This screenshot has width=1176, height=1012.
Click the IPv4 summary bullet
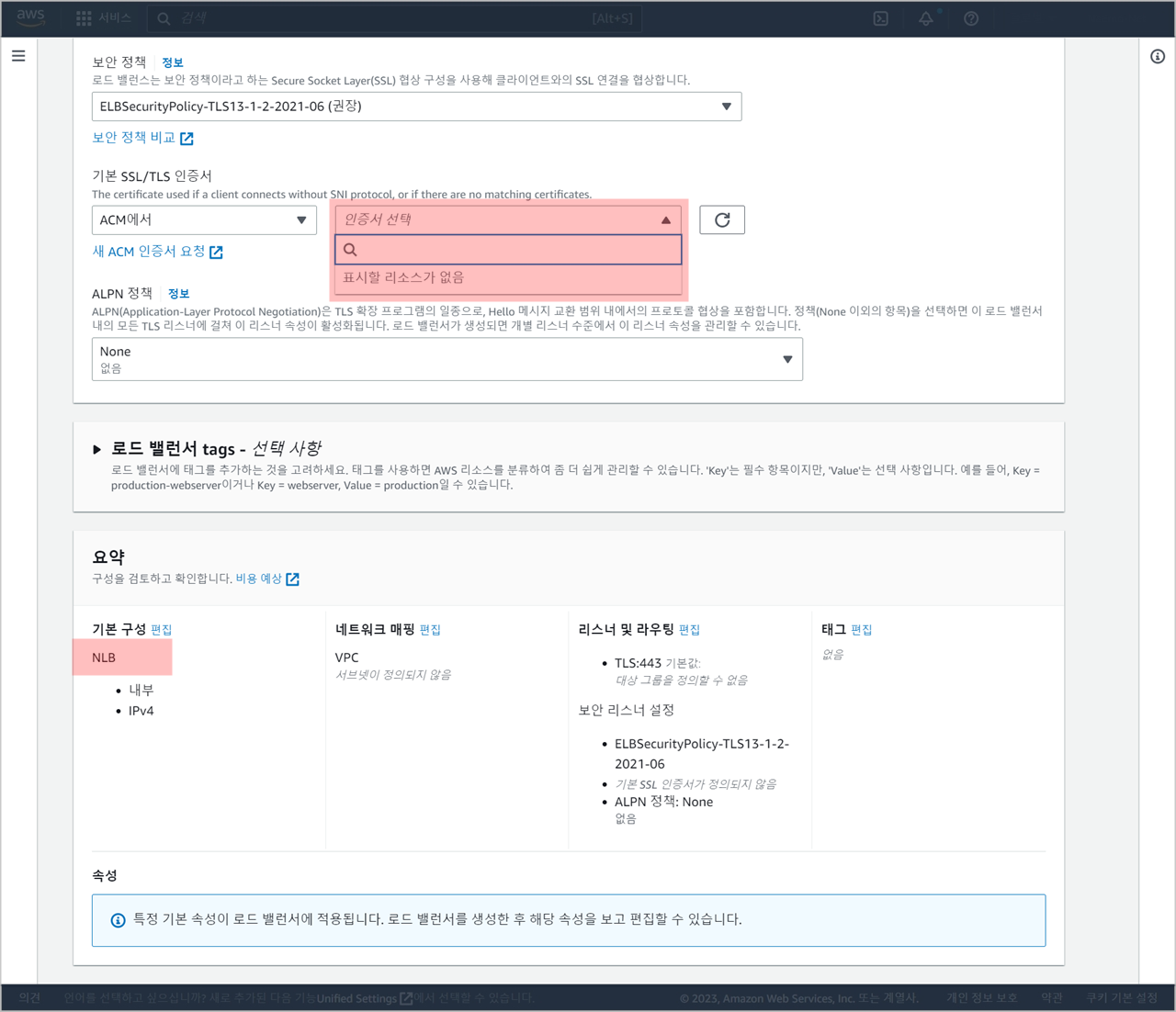(141, 711)
